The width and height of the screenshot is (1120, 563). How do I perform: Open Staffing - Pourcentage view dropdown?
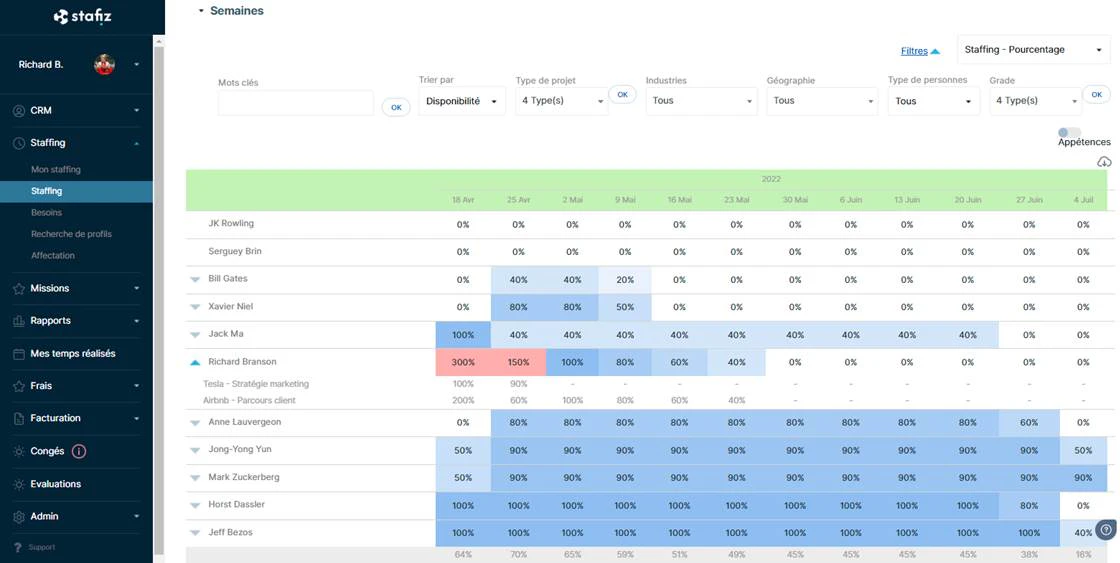click(1034, 49)
